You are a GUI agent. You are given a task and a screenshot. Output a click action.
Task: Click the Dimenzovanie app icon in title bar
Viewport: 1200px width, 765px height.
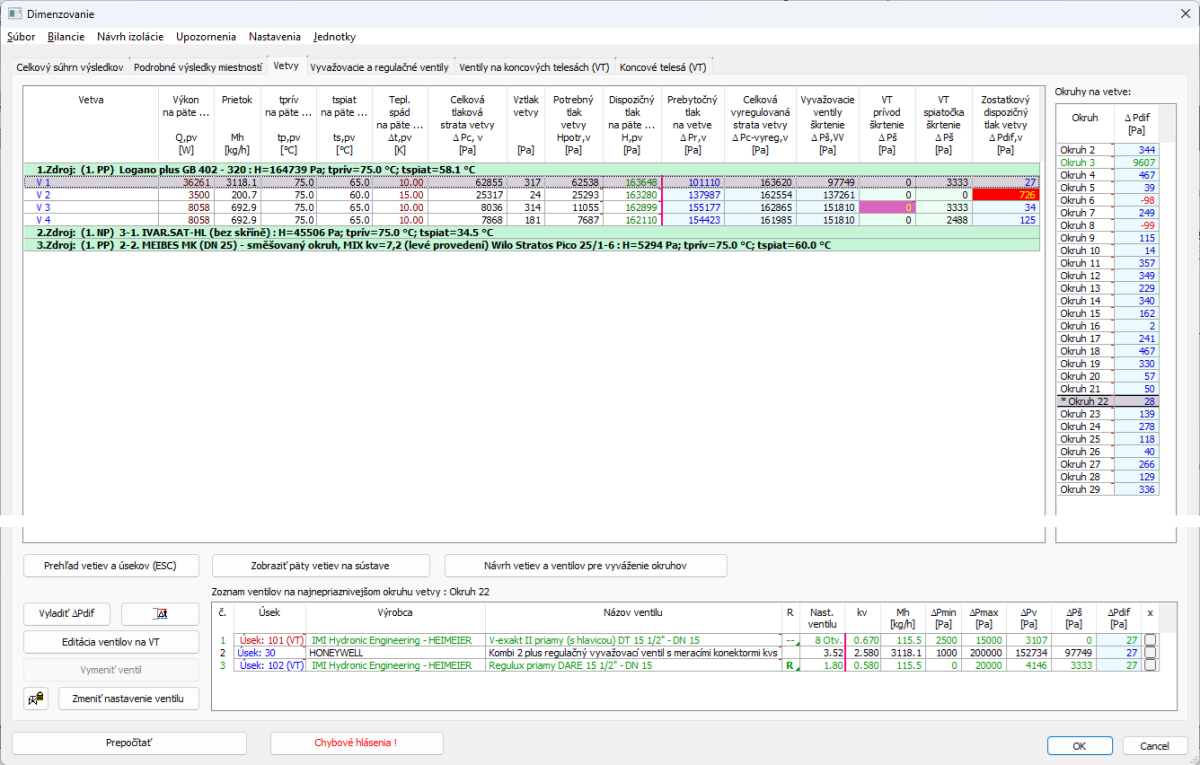(14, 13)
